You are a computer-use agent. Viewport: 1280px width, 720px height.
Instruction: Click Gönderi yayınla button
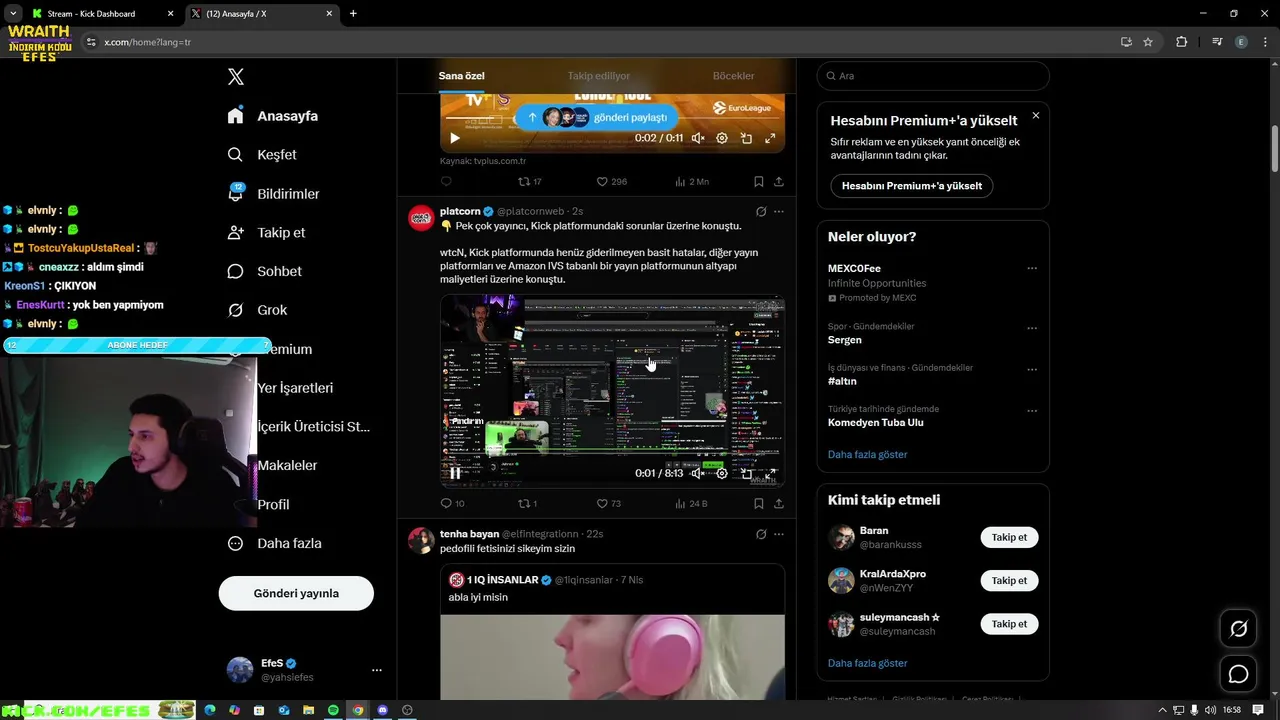(296, 593)
